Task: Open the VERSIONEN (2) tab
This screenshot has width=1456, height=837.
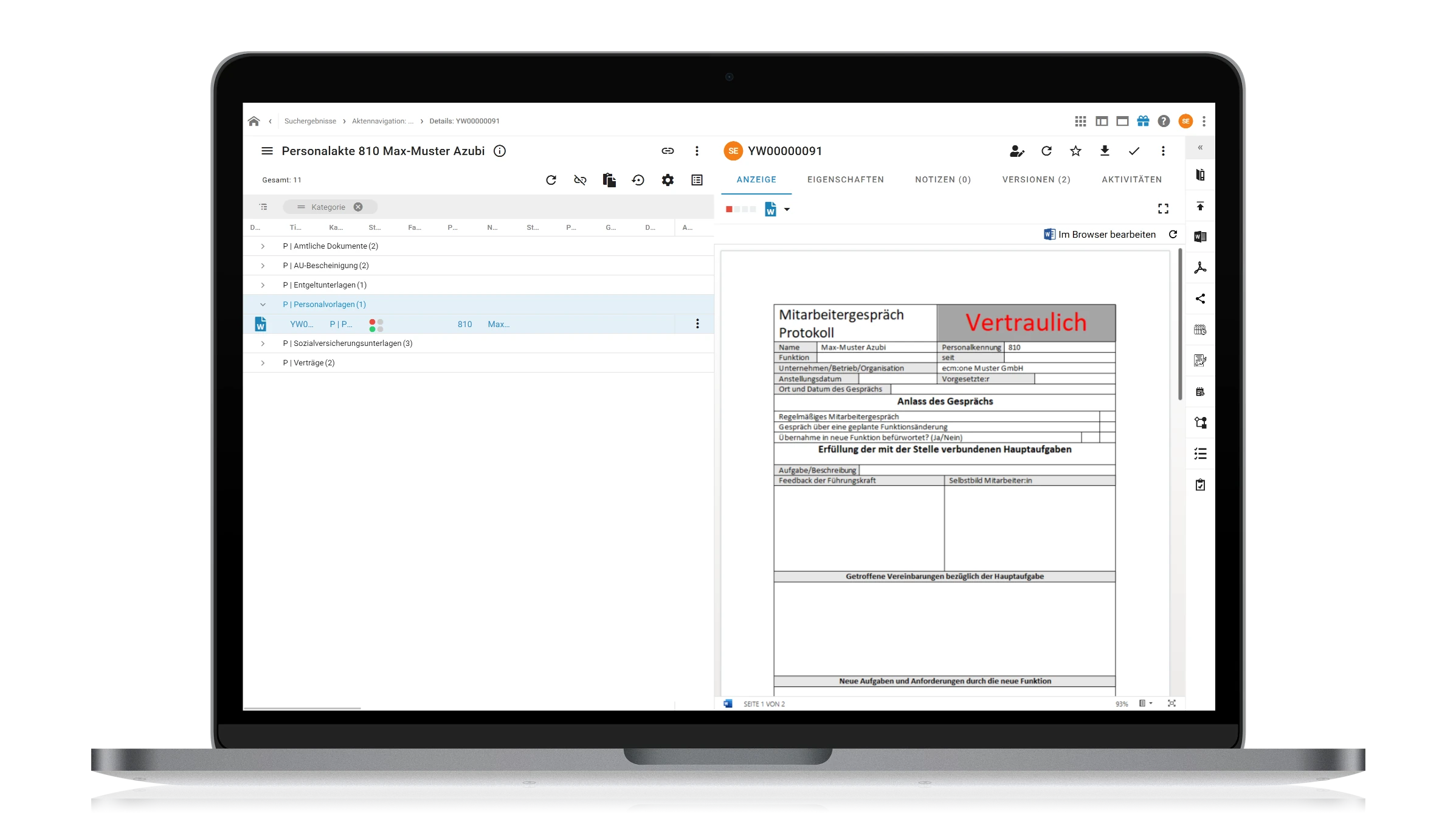Action: click(1037, 179)
